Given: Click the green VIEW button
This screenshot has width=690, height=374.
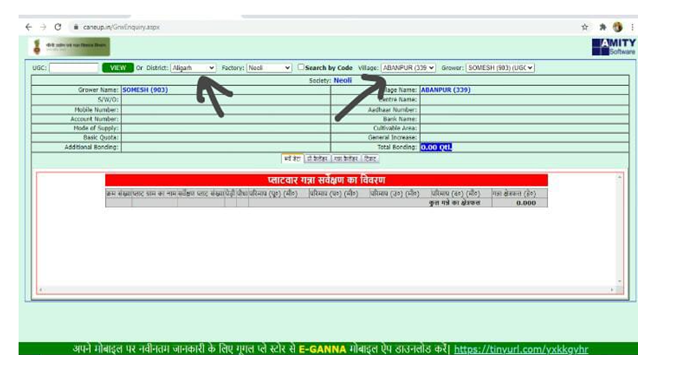Looking at the screenshot, I should pyautogui.click(x=118, y=68).
